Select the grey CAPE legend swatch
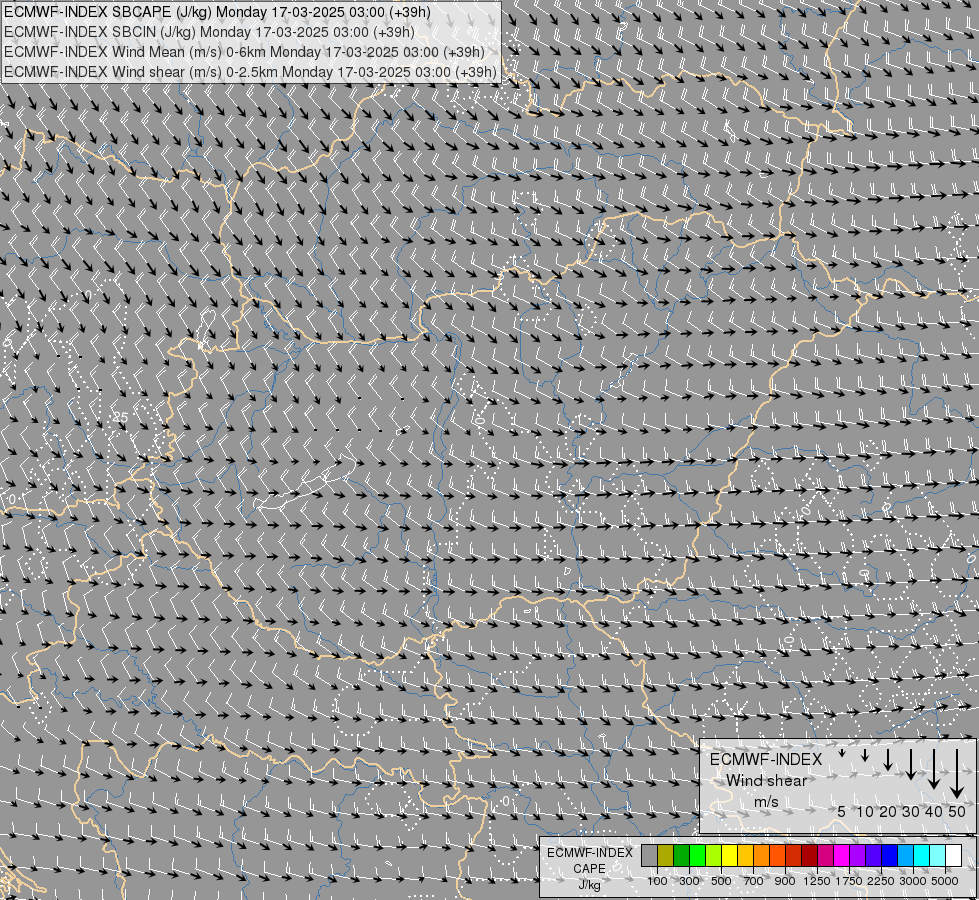 649,856
